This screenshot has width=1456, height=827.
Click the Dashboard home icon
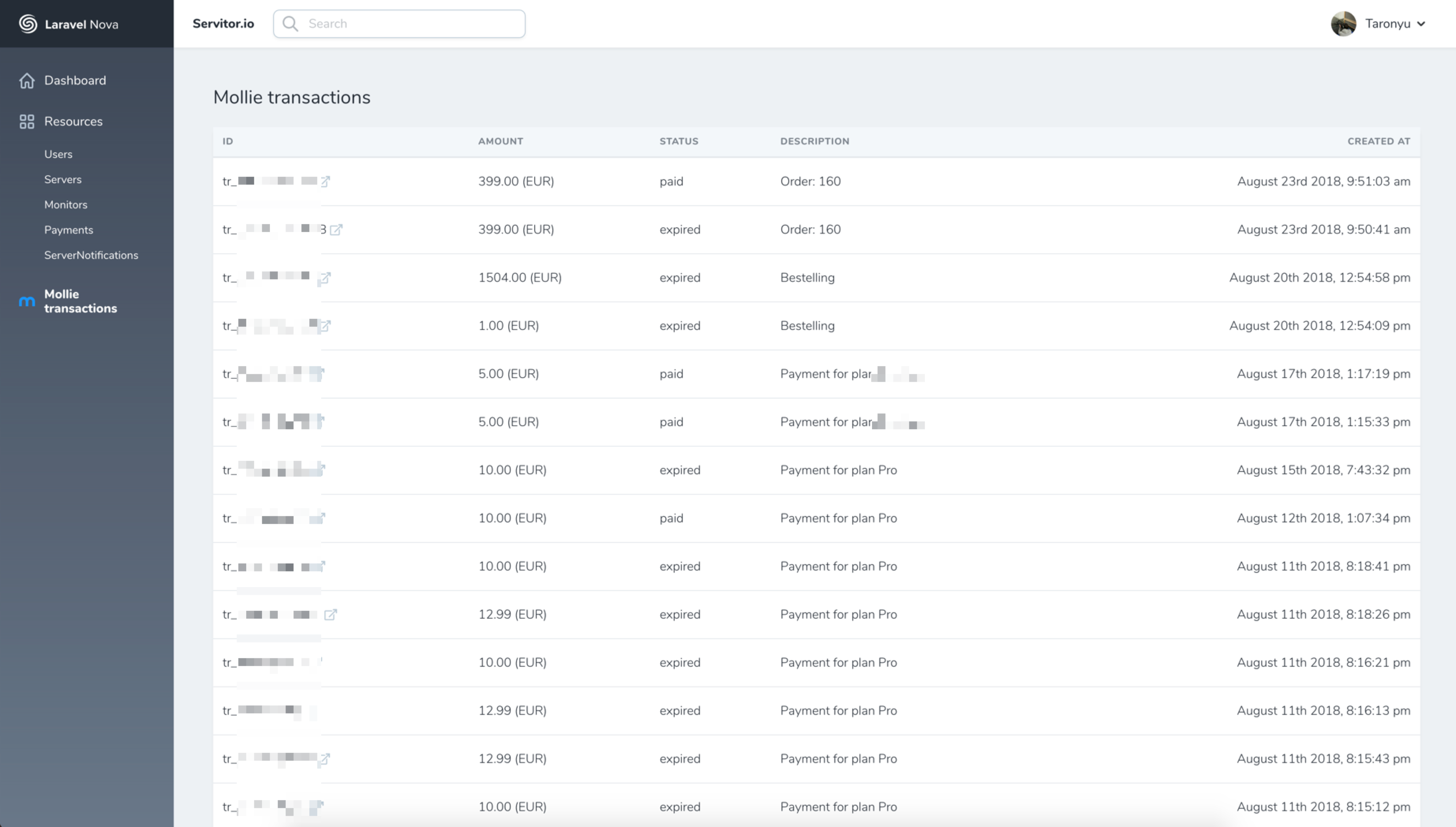click(x=27, y=80)
